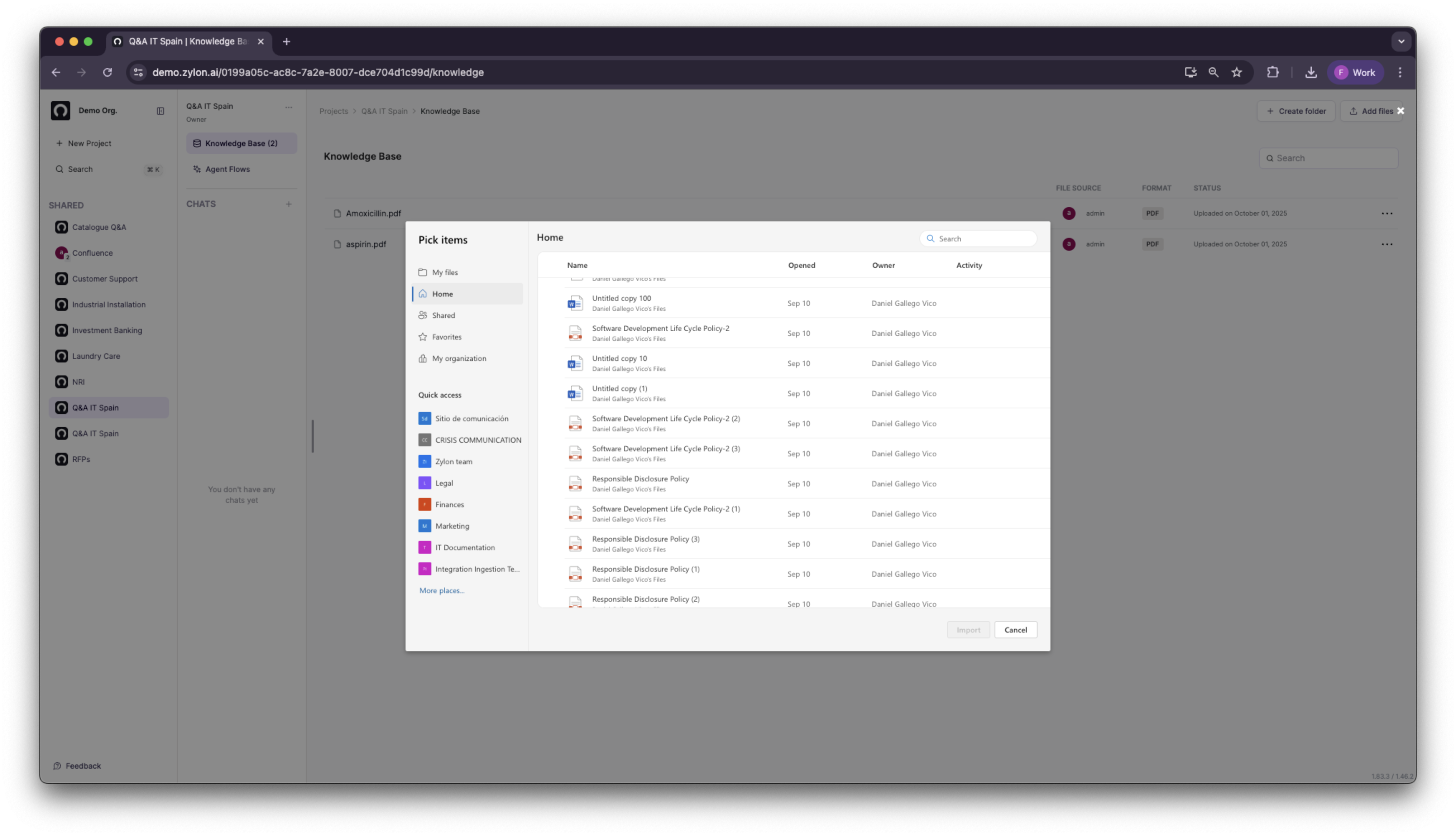1456x836 pixels.
Task: Click the bookmark star icon in address bar
Action: click(1237, 72)
